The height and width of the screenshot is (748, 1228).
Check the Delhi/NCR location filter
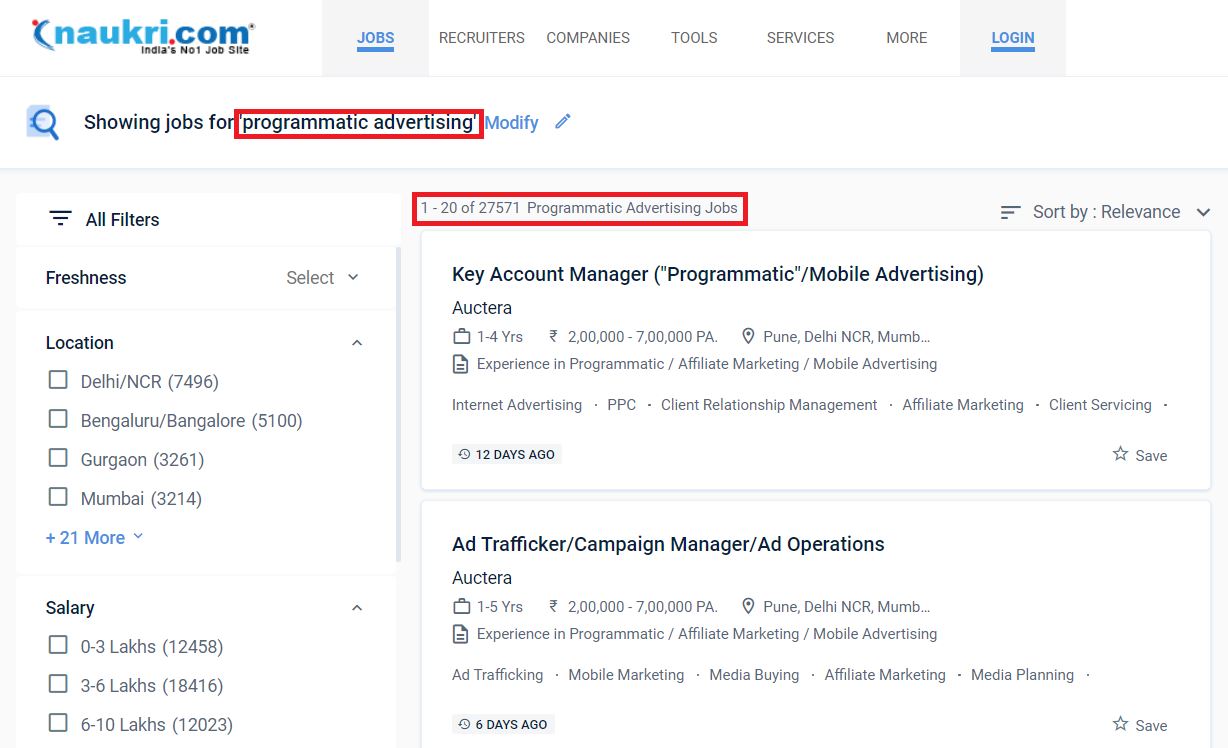click(x=58, y=380)
